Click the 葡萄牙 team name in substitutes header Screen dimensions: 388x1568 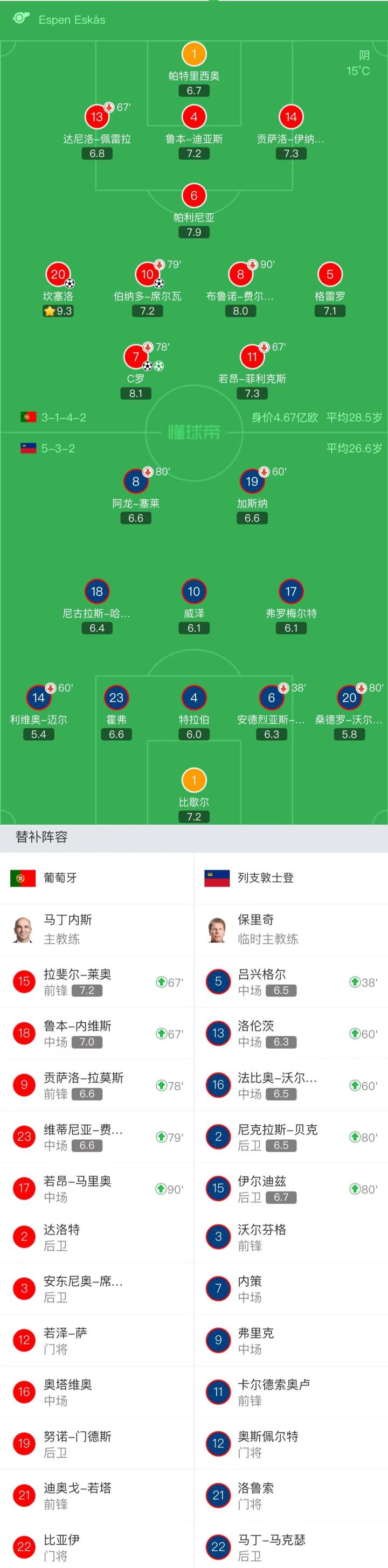60,878
